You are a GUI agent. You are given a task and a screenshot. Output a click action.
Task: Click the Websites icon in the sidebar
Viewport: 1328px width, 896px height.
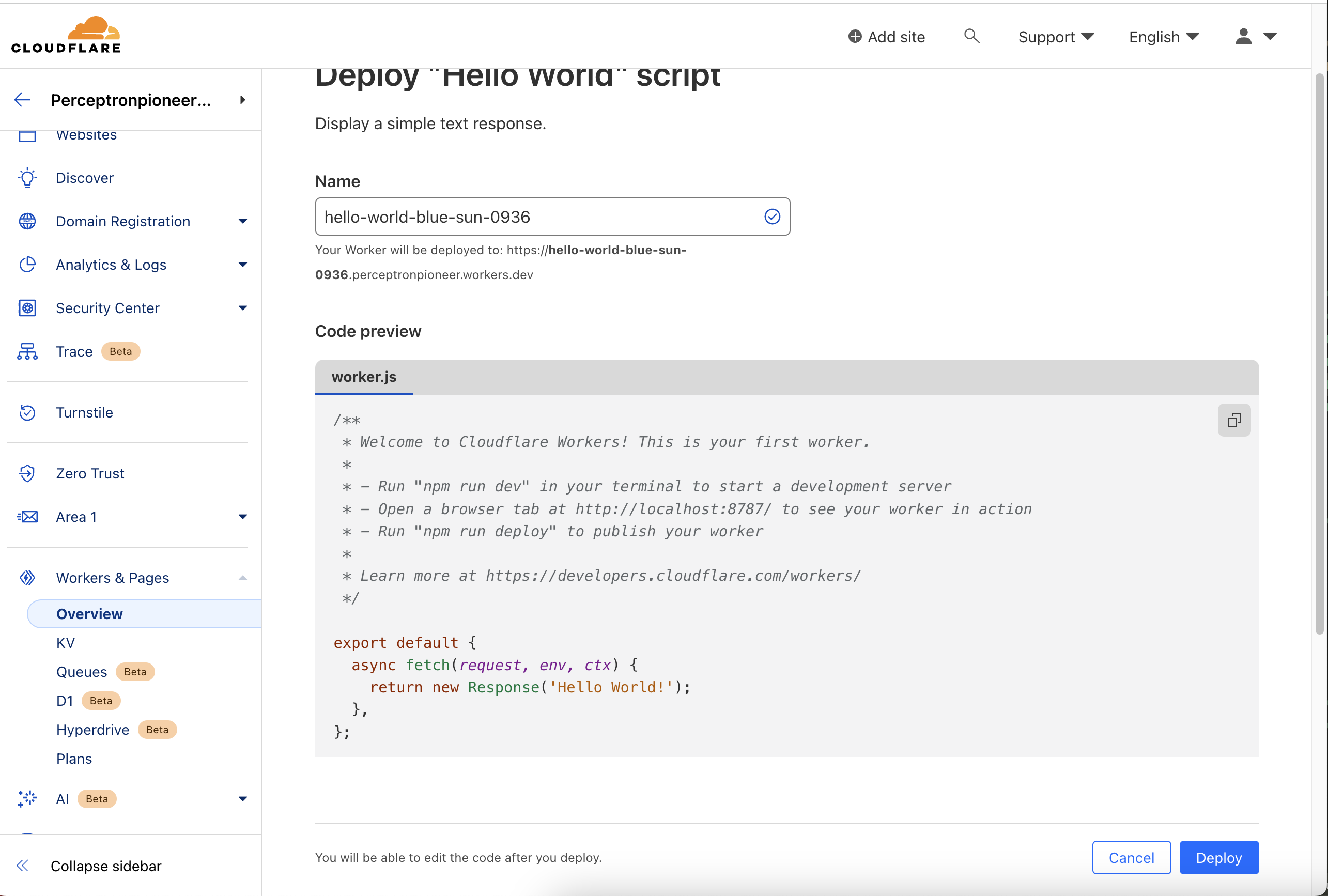[27, 136]
